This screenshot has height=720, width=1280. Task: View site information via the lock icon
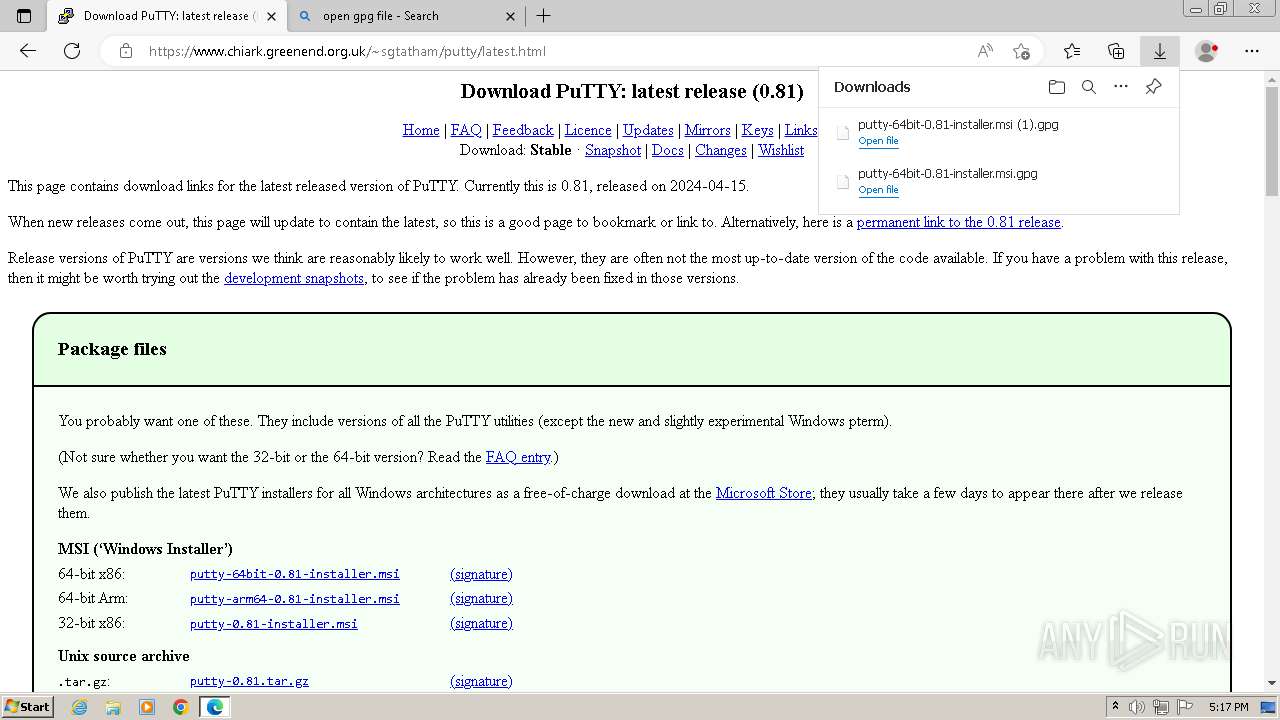(126, 51)
